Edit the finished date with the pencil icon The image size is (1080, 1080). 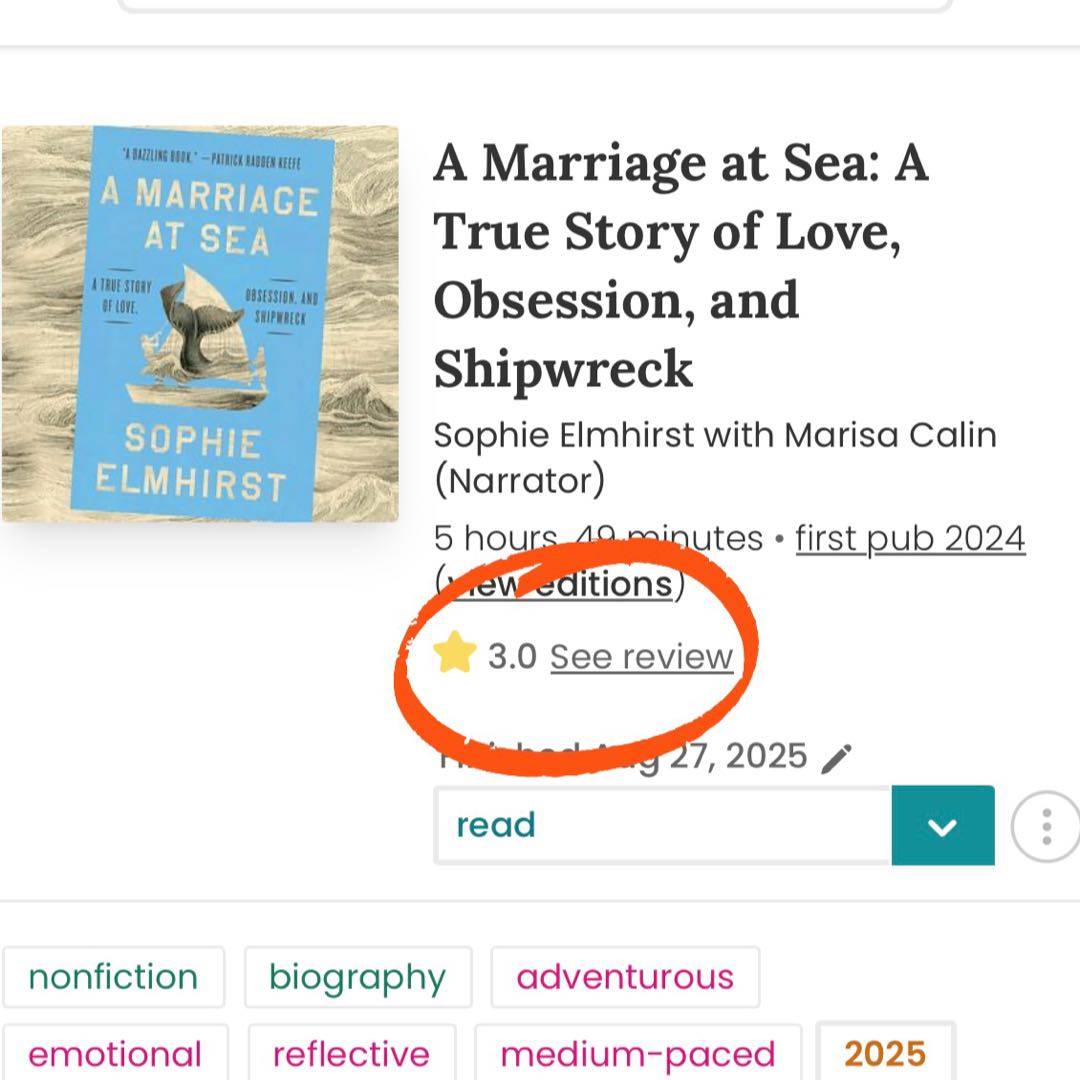click(x=835, y=759)
